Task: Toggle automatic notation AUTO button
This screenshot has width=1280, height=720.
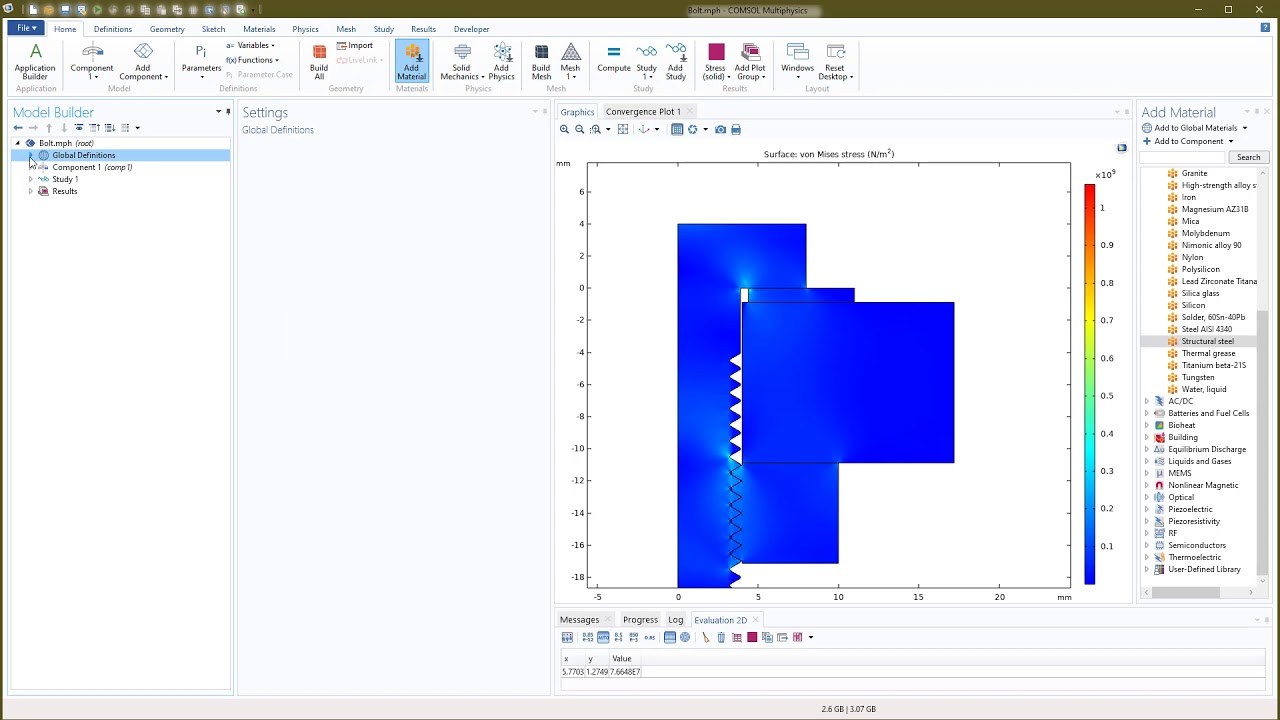Action: click(x=603, y=637)
